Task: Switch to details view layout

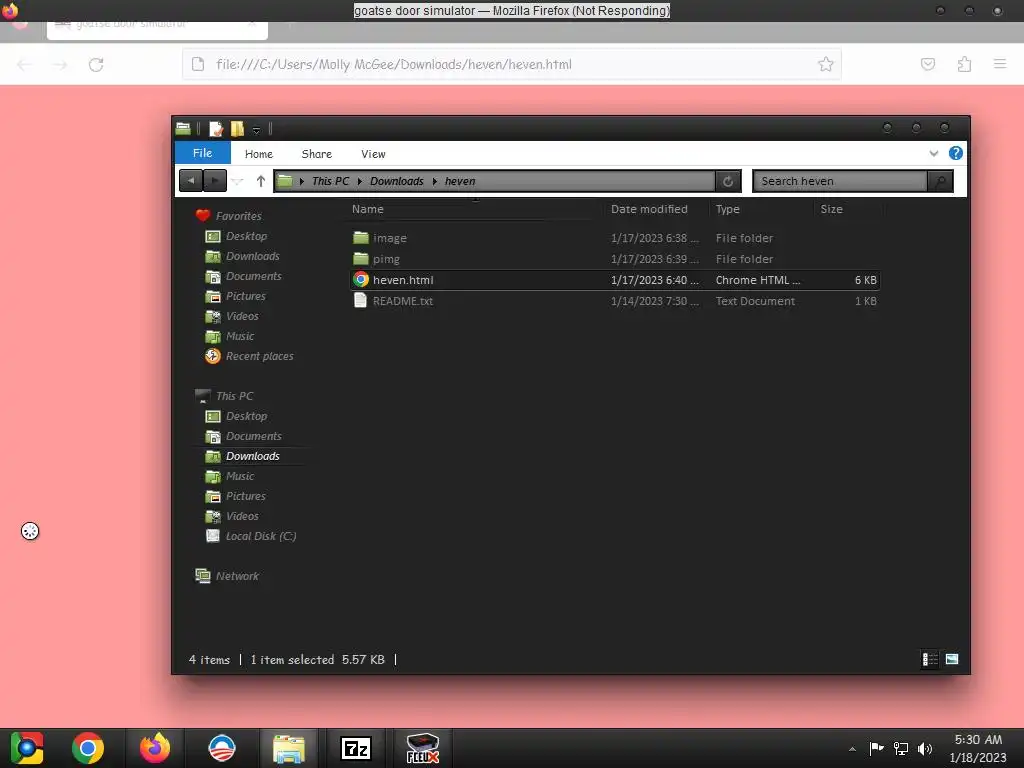Action: (930, 659)
